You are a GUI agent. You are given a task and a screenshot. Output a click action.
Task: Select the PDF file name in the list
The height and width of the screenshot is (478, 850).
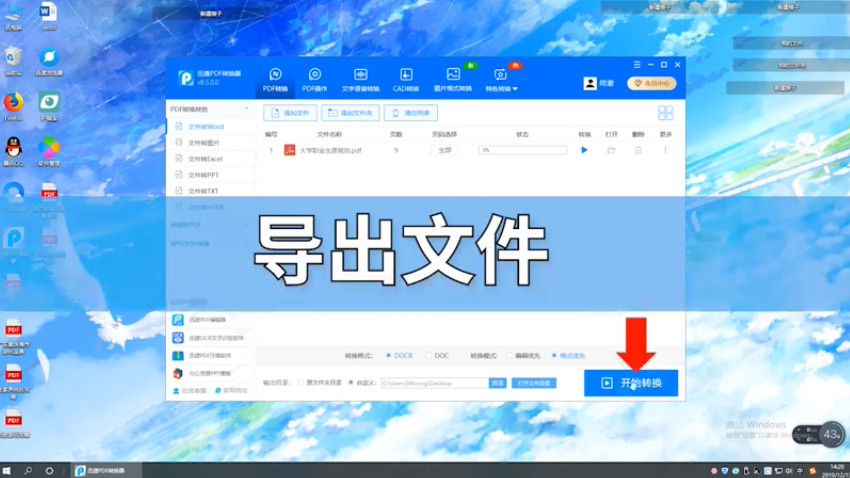point(331,151)
